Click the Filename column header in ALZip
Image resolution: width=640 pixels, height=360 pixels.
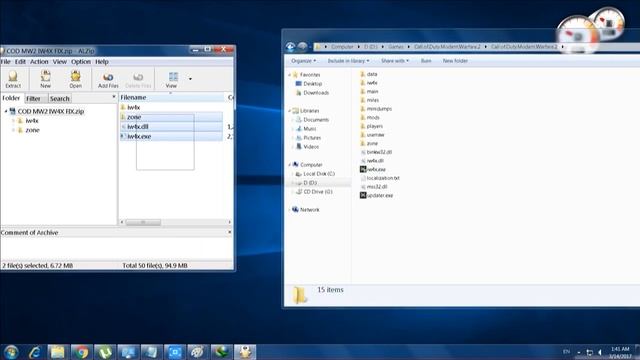tap(171, 97)
